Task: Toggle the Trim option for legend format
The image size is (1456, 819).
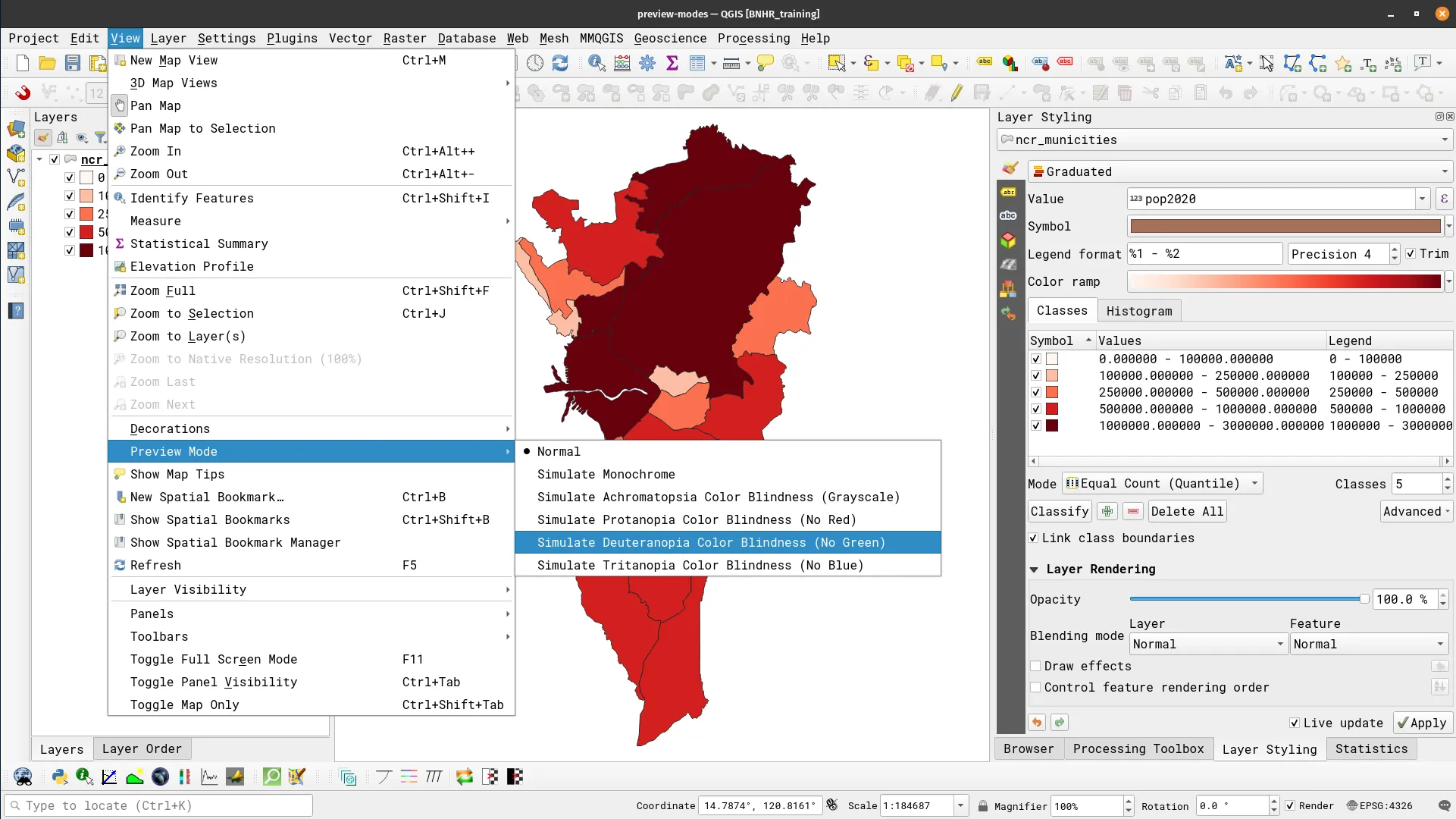Action: tap(1412, 254)
